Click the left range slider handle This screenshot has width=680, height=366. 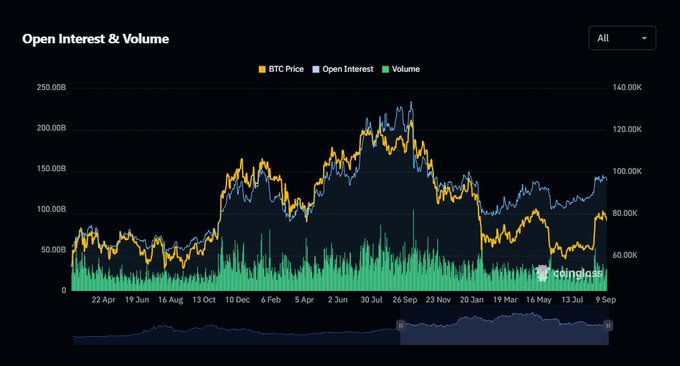(401, 325)
